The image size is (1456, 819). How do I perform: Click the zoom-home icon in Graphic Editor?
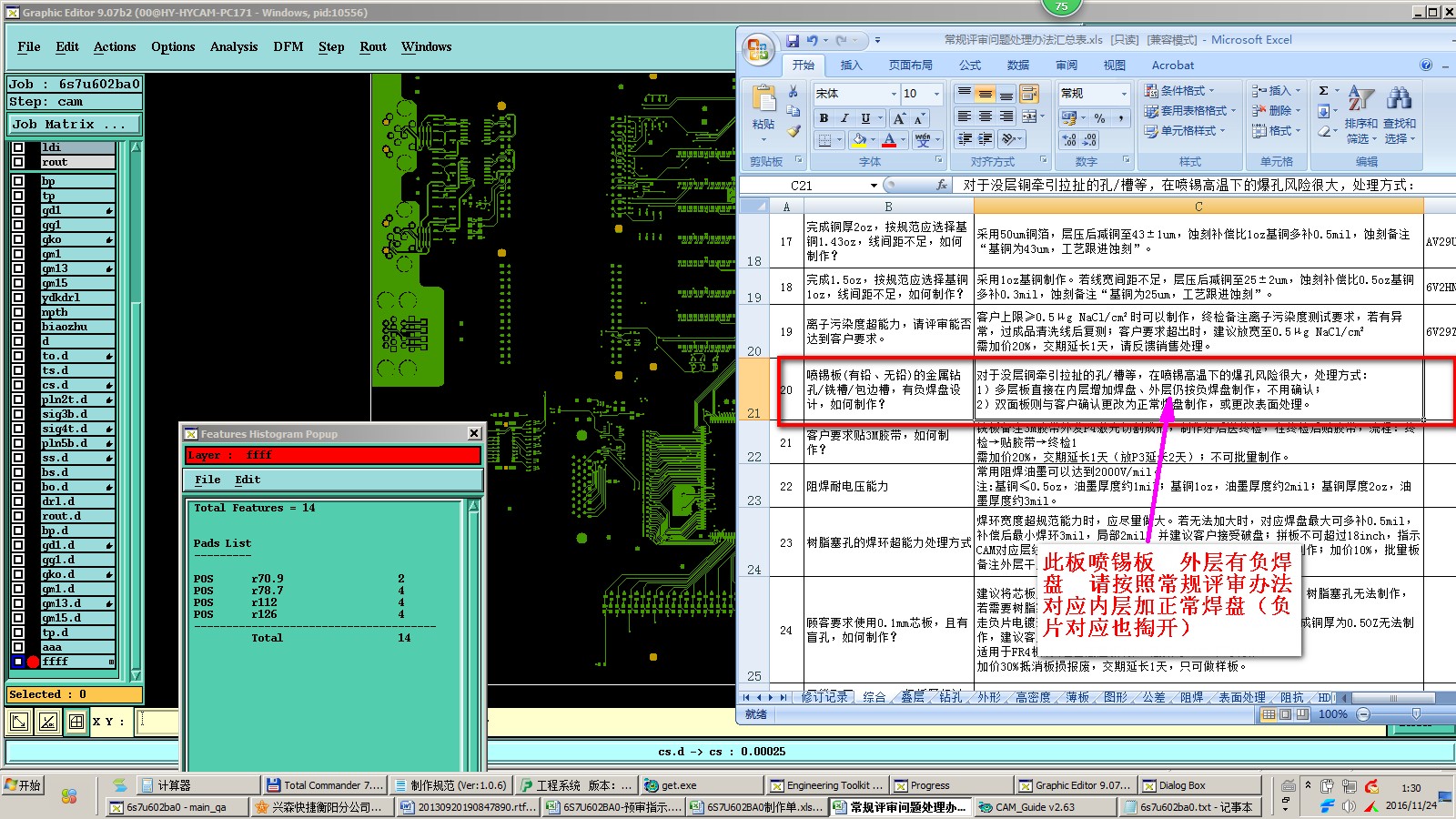click(19, 723)
